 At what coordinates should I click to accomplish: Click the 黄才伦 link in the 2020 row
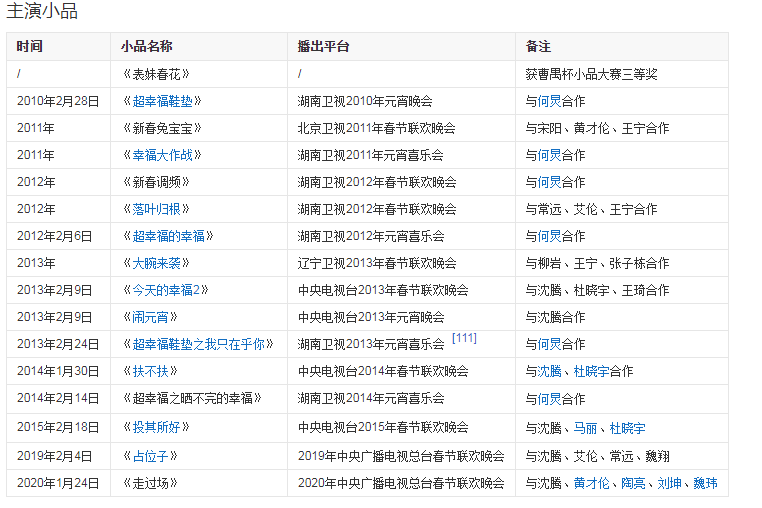point(591,483)
